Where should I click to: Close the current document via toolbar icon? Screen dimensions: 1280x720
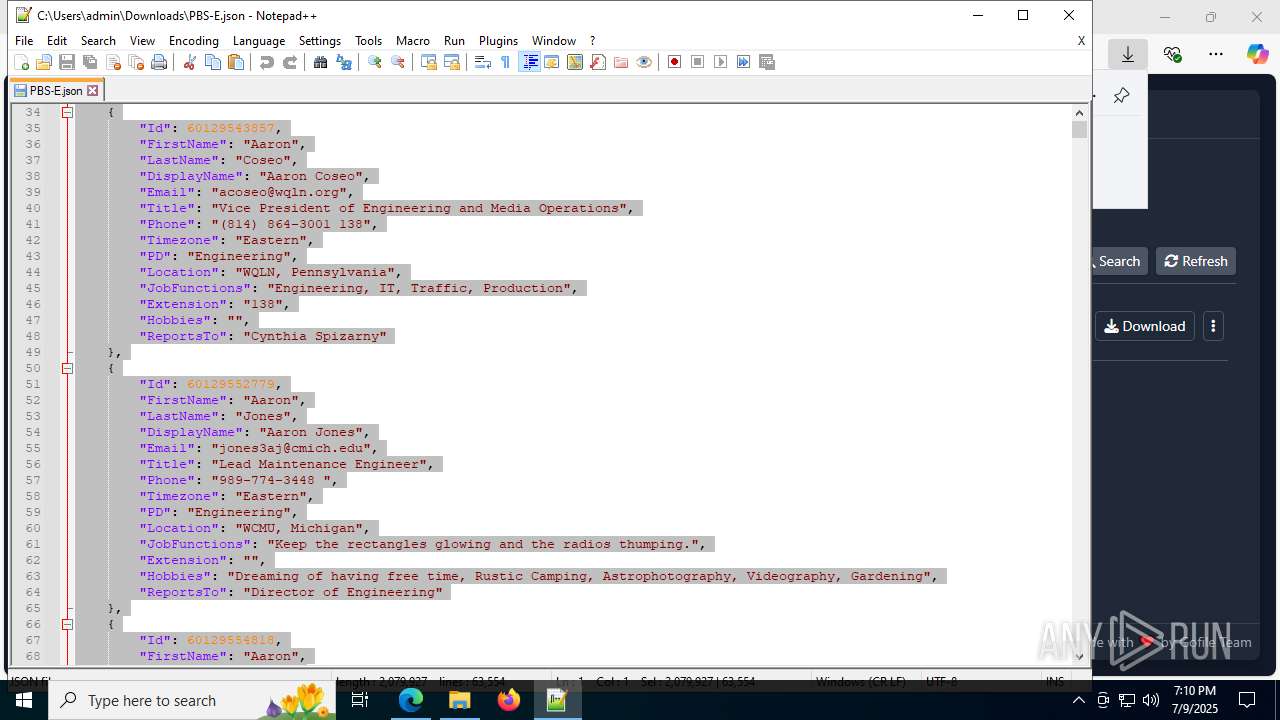point(113,62)
